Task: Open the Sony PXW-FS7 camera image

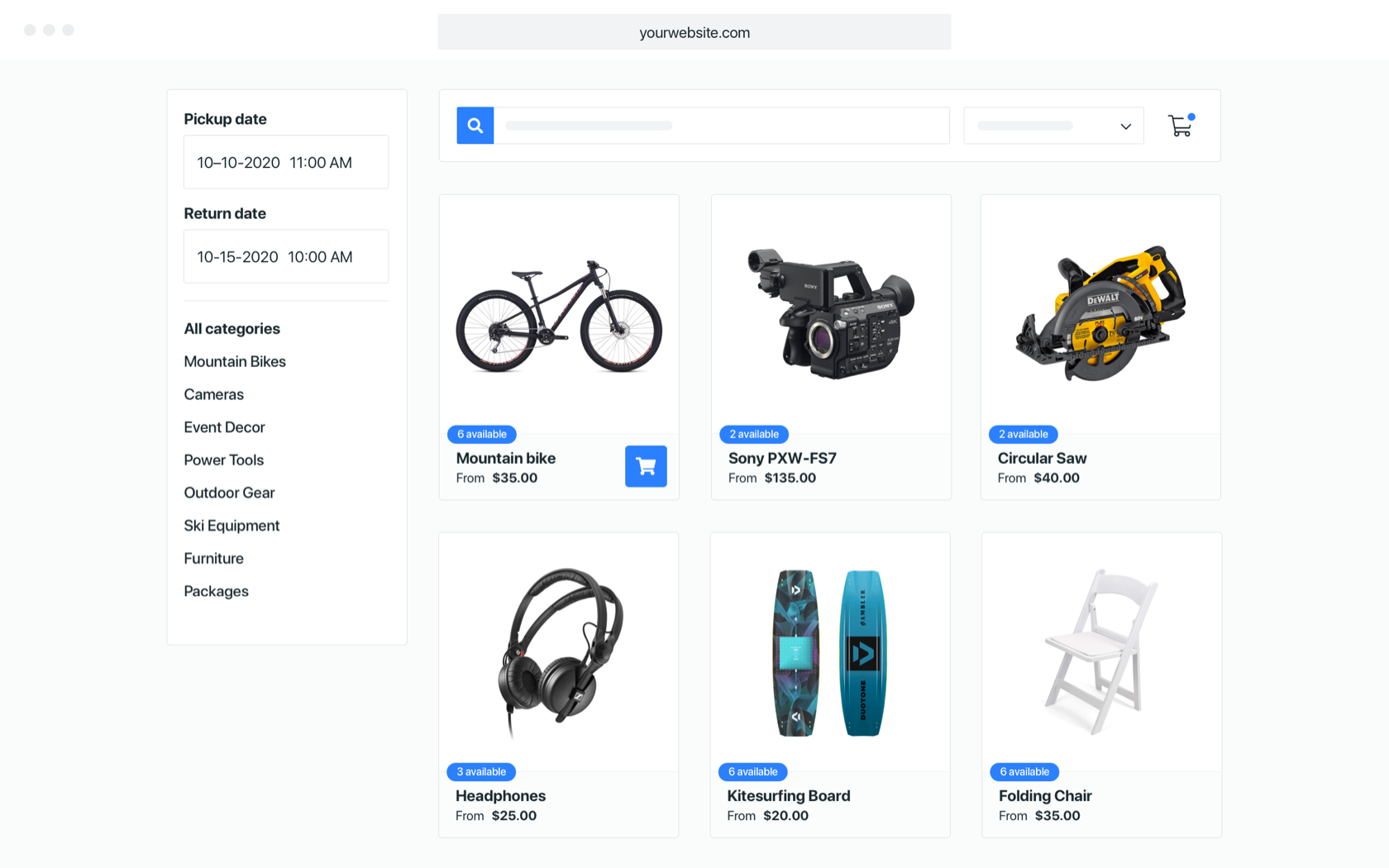Action: pos(831,314)
